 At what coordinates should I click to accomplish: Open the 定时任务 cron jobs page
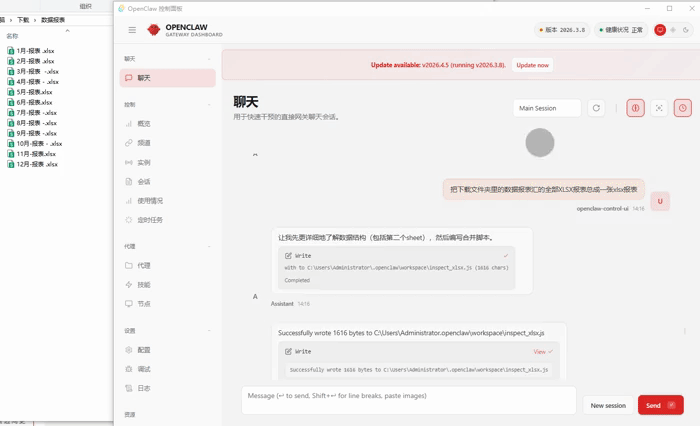(x=167, y=220)
